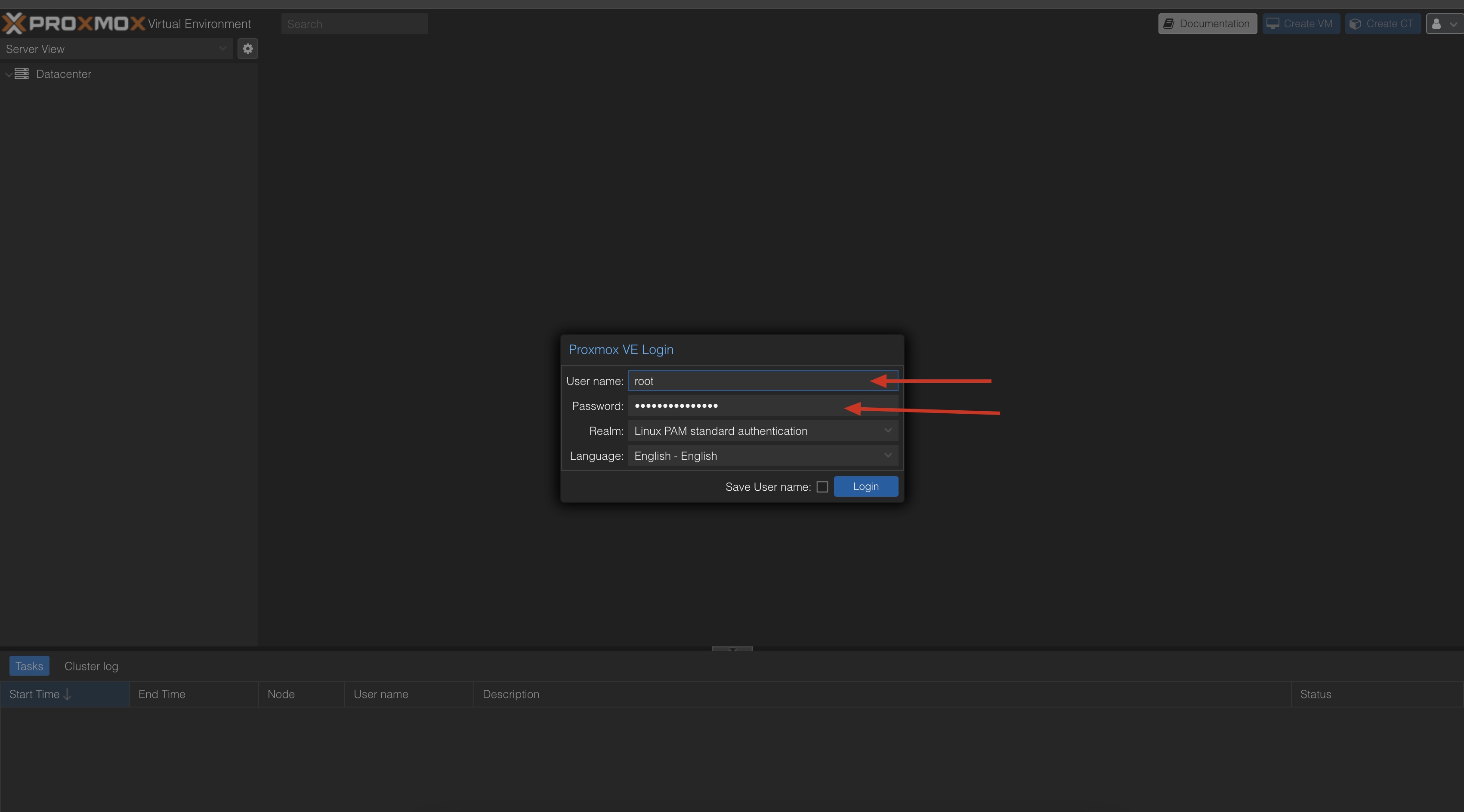Screen dimensions: 1464x812
Task: Click the Datacenter server icon
Action: click(x=22, y=74)
